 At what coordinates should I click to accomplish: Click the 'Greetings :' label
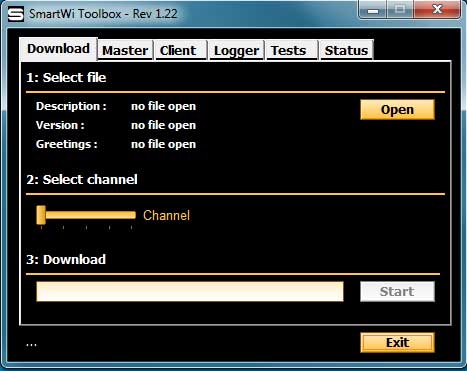pyautogui.click(x=67, y=144)
